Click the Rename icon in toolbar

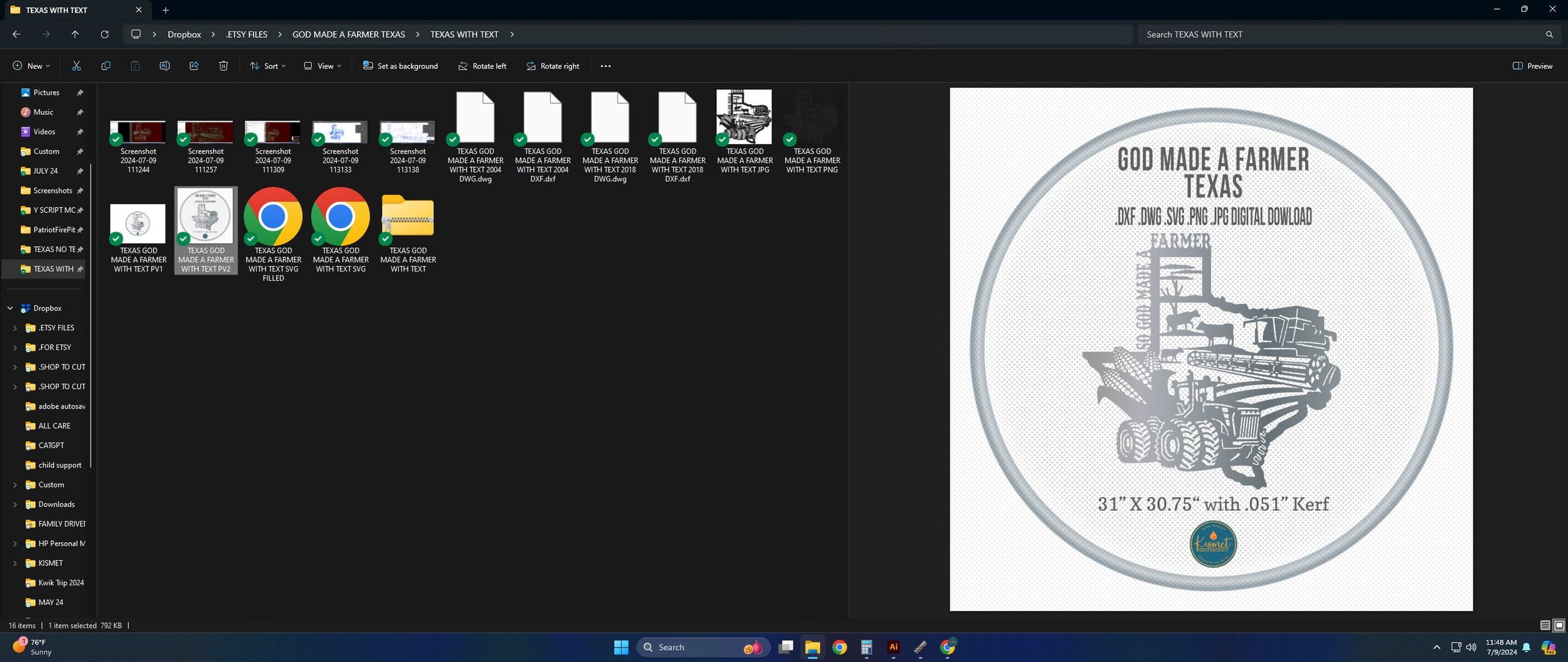pyautogui.click(x=164, y=66)
